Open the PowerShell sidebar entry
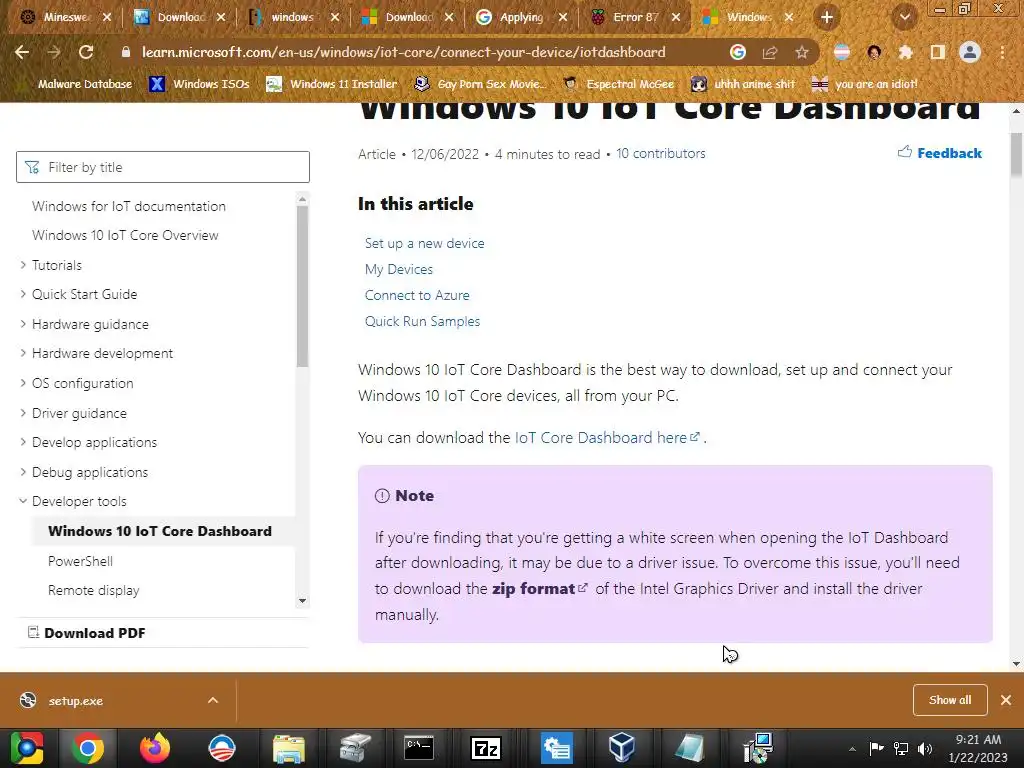 pyautogui.click(x=80, y=561)
